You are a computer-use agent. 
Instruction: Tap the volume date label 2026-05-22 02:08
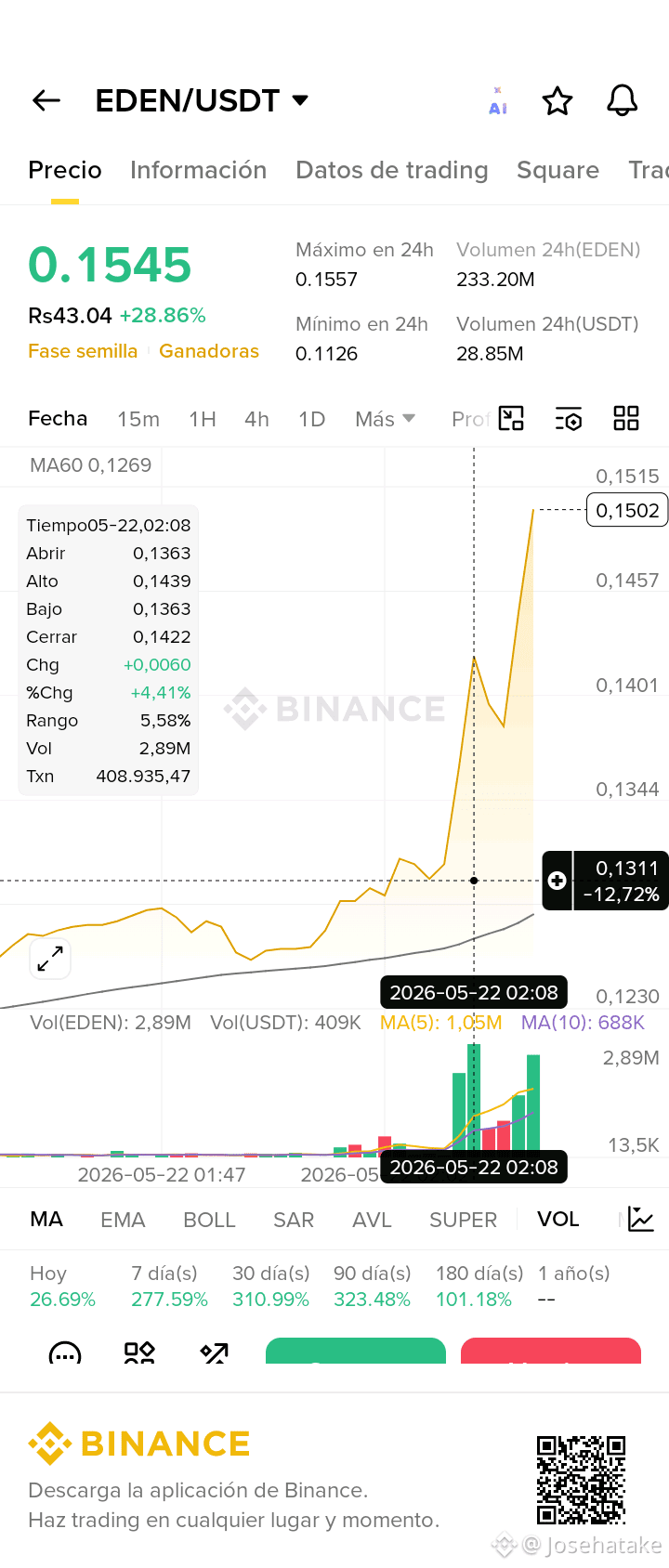(474, 1167)
